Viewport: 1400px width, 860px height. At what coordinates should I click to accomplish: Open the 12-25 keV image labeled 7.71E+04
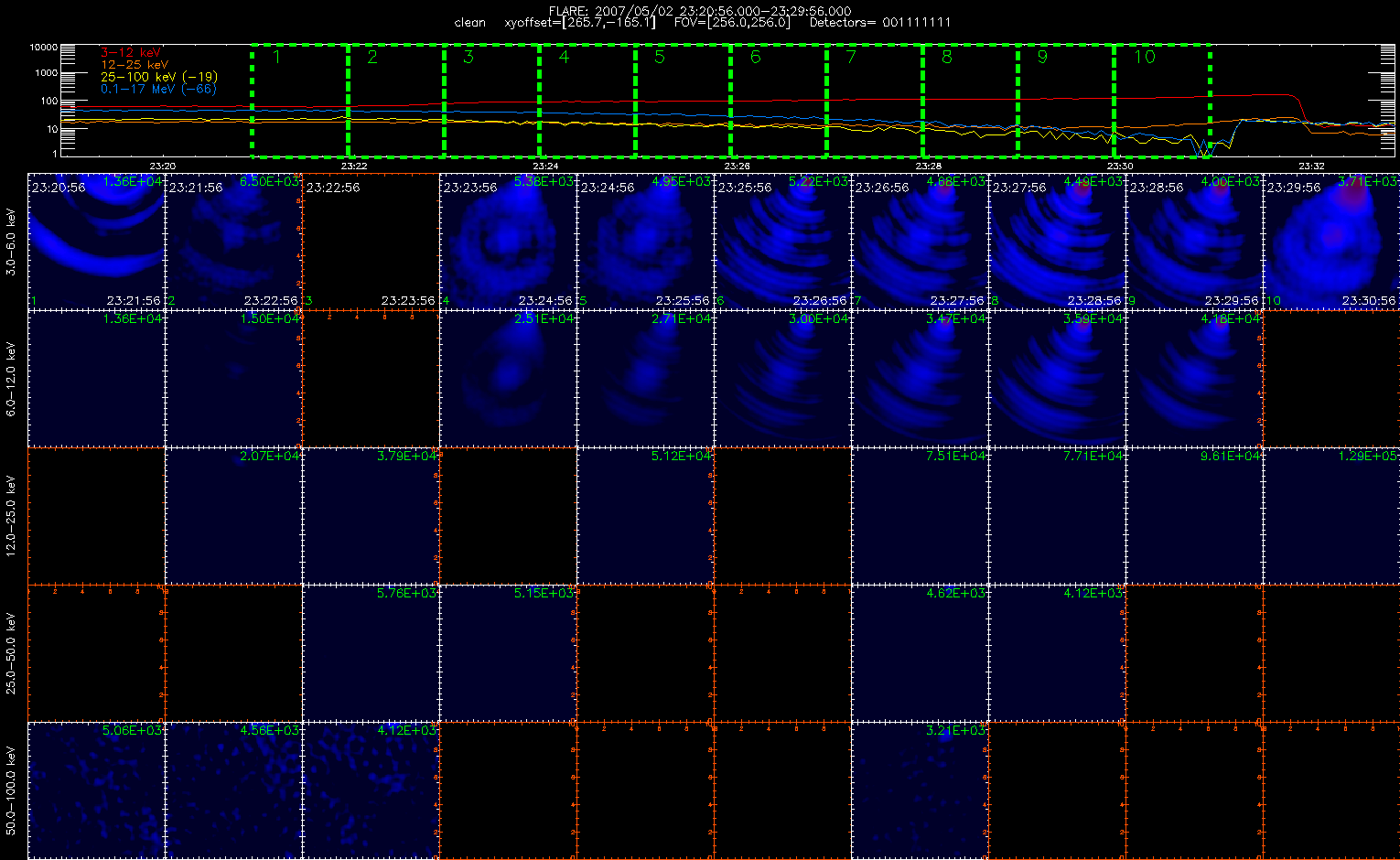(1058, 515)
